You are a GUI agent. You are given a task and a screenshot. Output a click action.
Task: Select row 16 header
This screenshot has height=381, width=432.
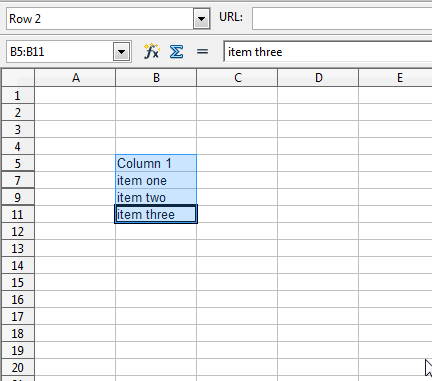18,299
